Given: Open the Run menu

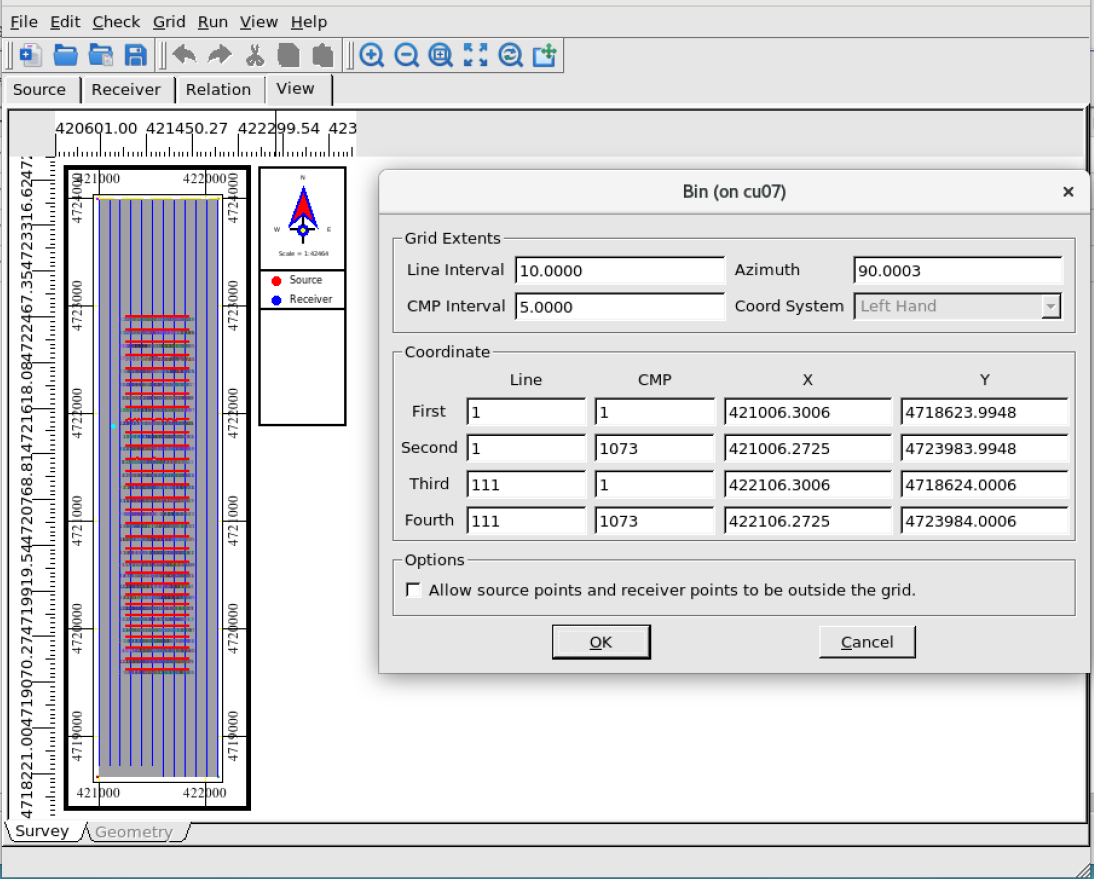Looking at the screenshot, I should tap(212, 22).
